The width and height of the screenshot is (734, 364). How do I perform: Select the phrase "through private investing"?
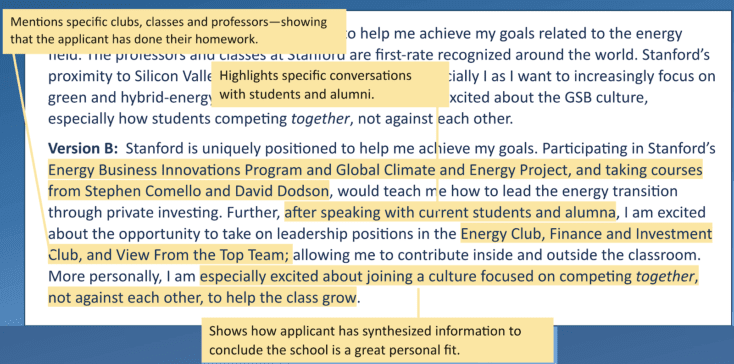[134, 213]
